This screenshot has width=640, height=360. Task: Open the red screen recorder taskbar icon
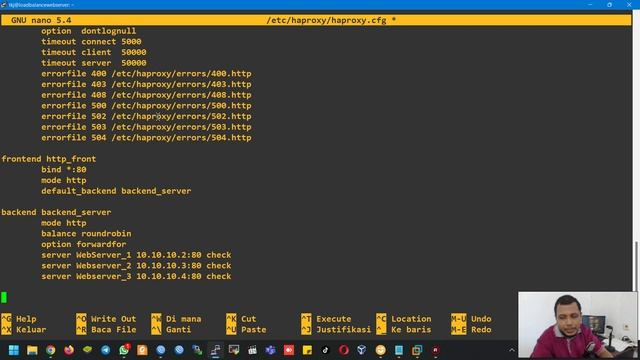click(x=289, y=350)
